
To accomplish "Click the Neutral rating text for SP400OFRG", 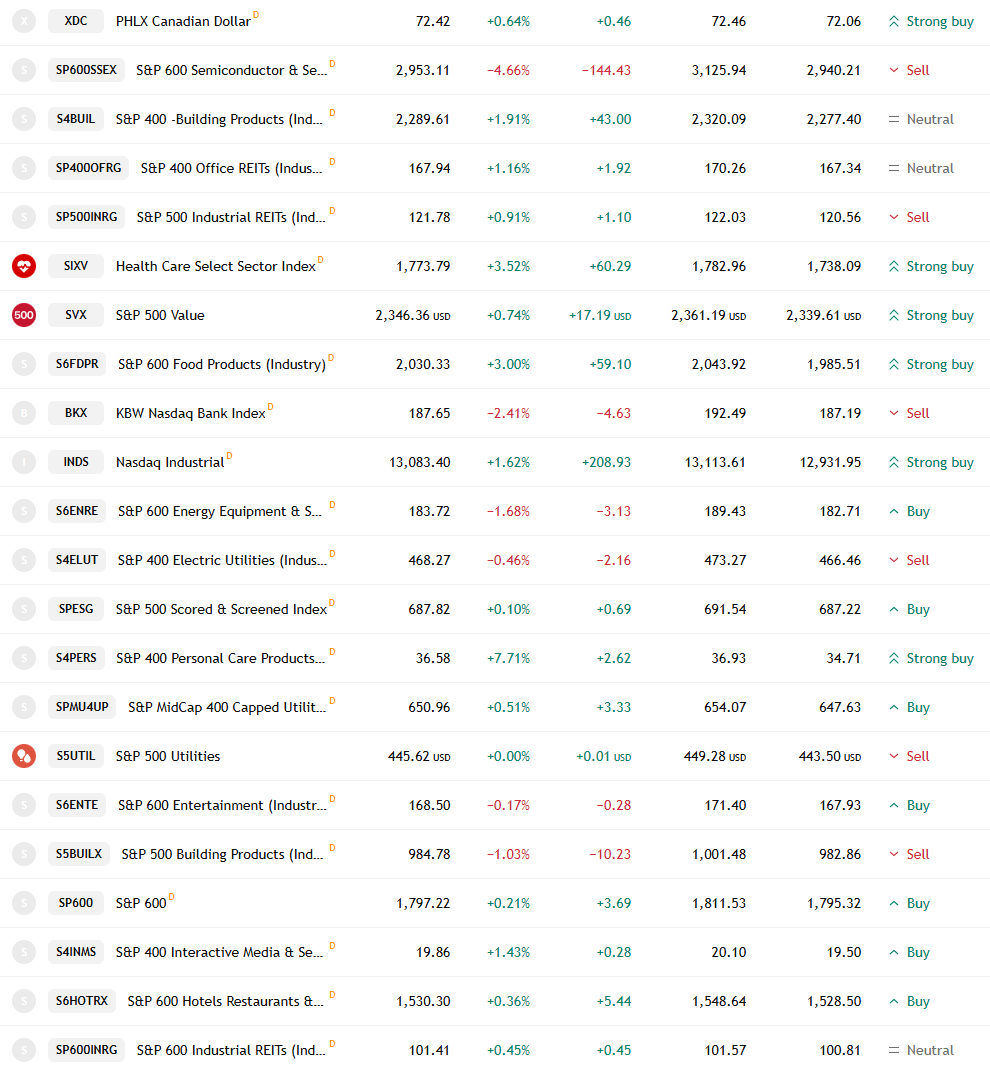I will [x=930, y=168].
